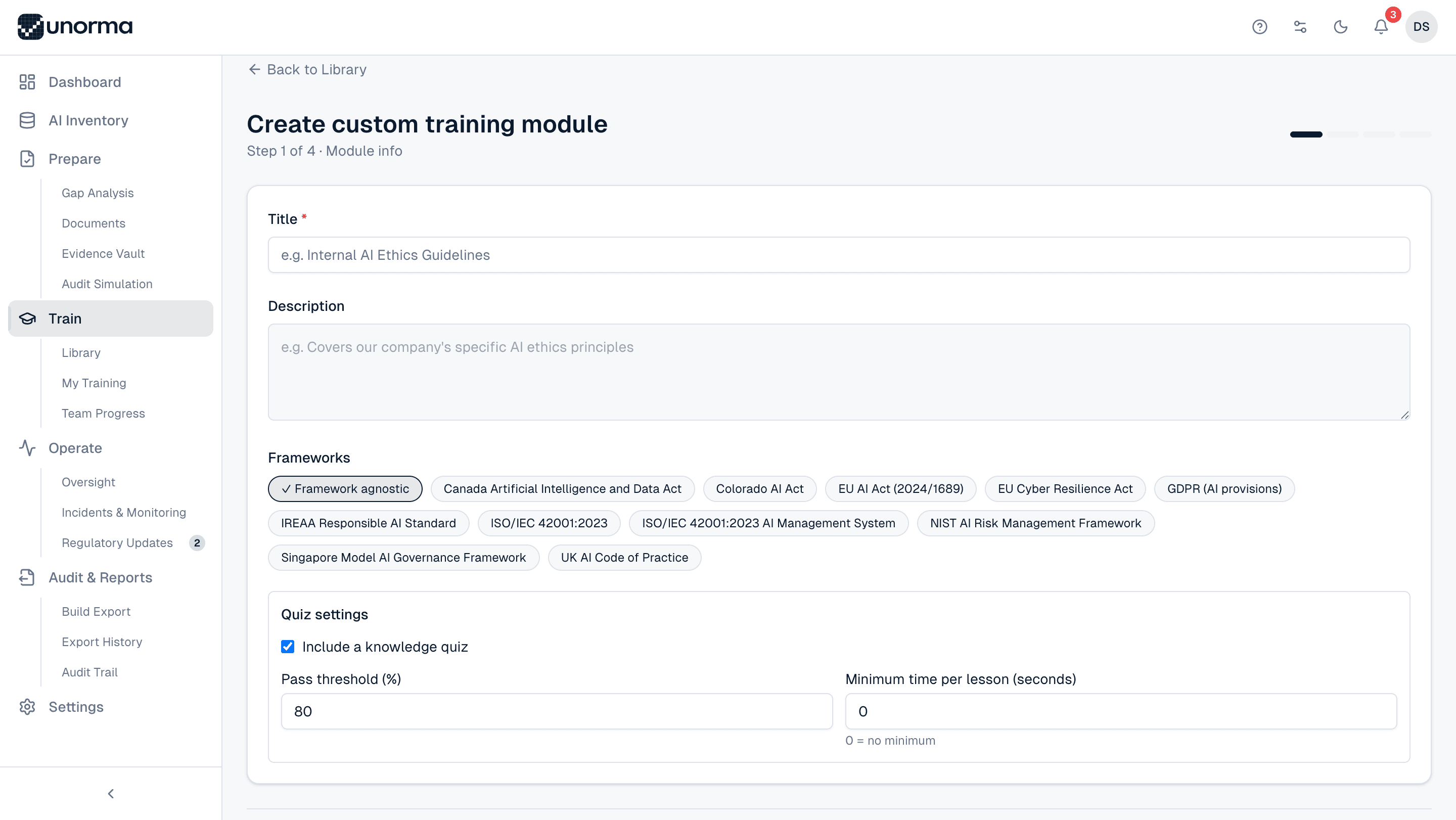Open Build Export
Viewport: 1456px width, 820px height.
[96, 612]
